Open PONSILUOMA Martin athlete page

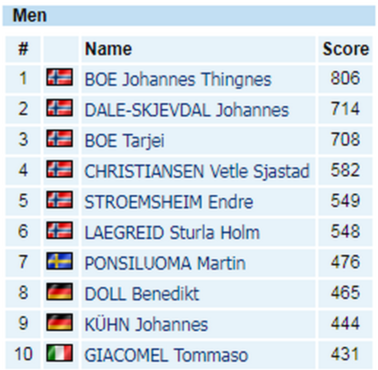click(x=165, y=263)
